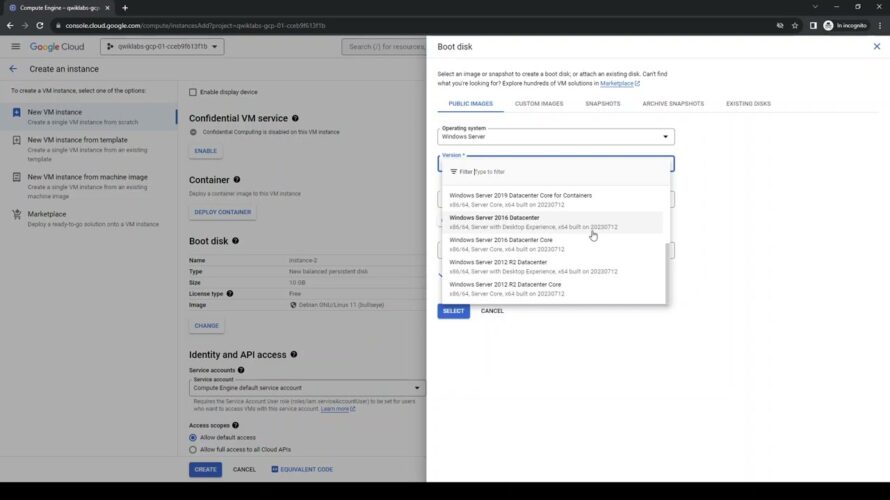Open the Service account dropdown
890x500 pixels.
point(307,388)
